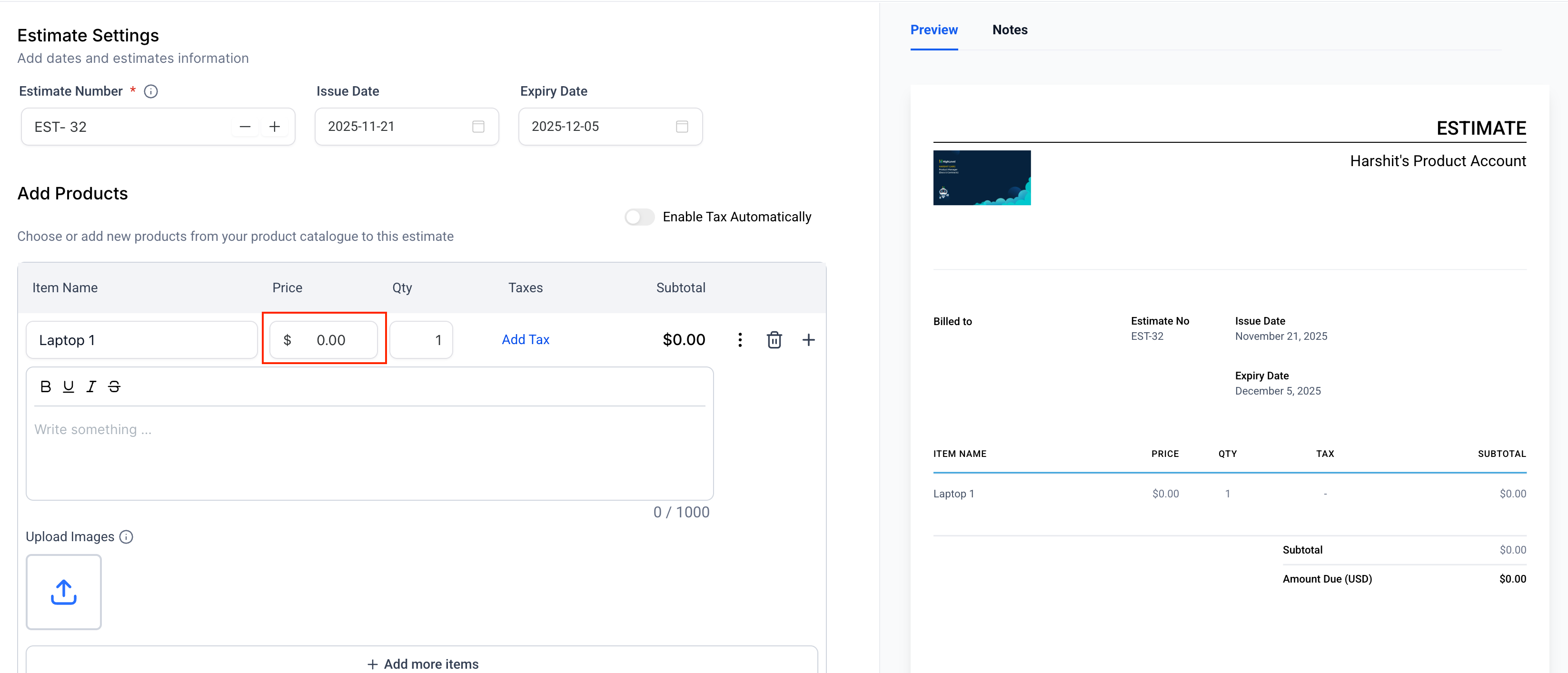The height and width of the screenshot is (673, 1568).
Task: Switch to the Notes tab
Action: click(1009, 30)
